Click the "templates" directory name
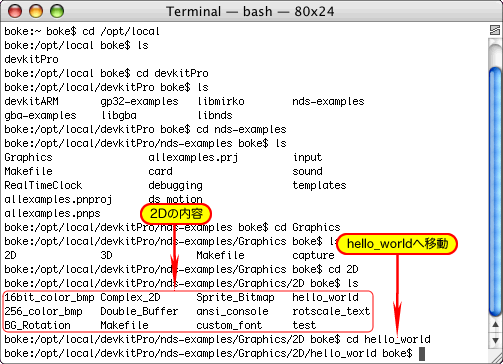 (x=319, y=186)
